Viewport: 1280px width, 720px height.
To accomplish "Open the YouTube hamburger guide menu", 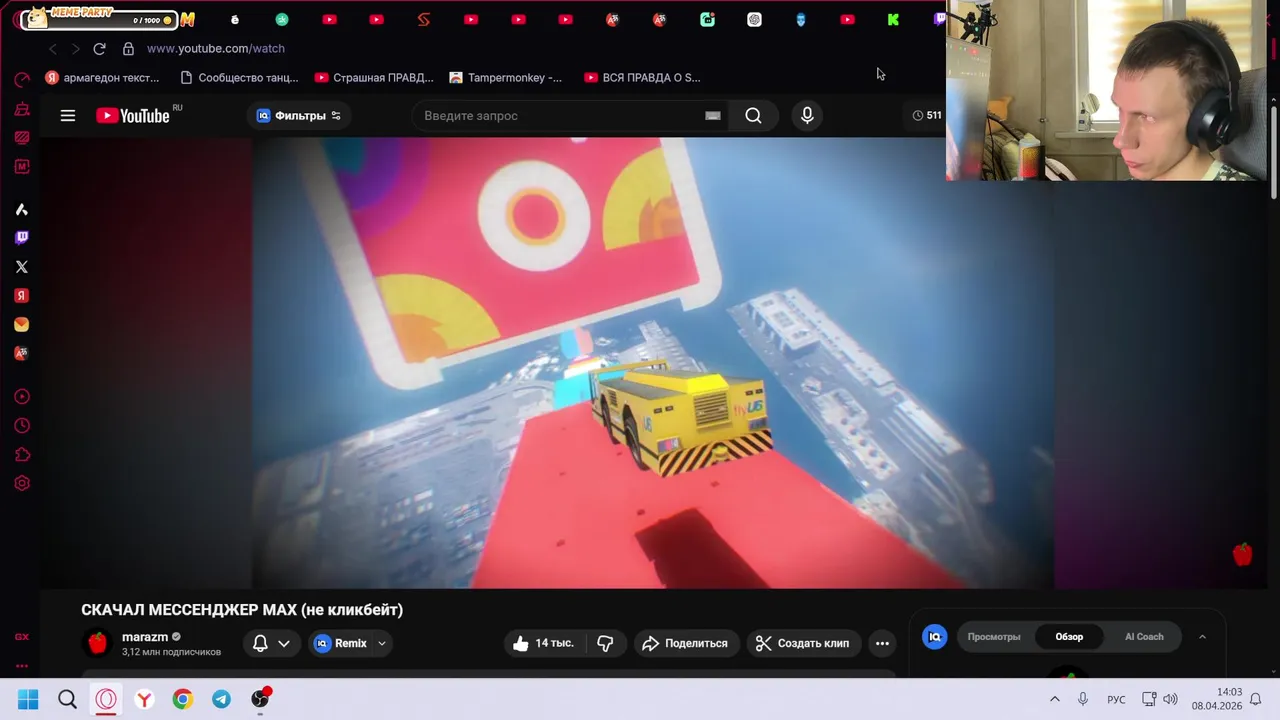I will [68, 116].
